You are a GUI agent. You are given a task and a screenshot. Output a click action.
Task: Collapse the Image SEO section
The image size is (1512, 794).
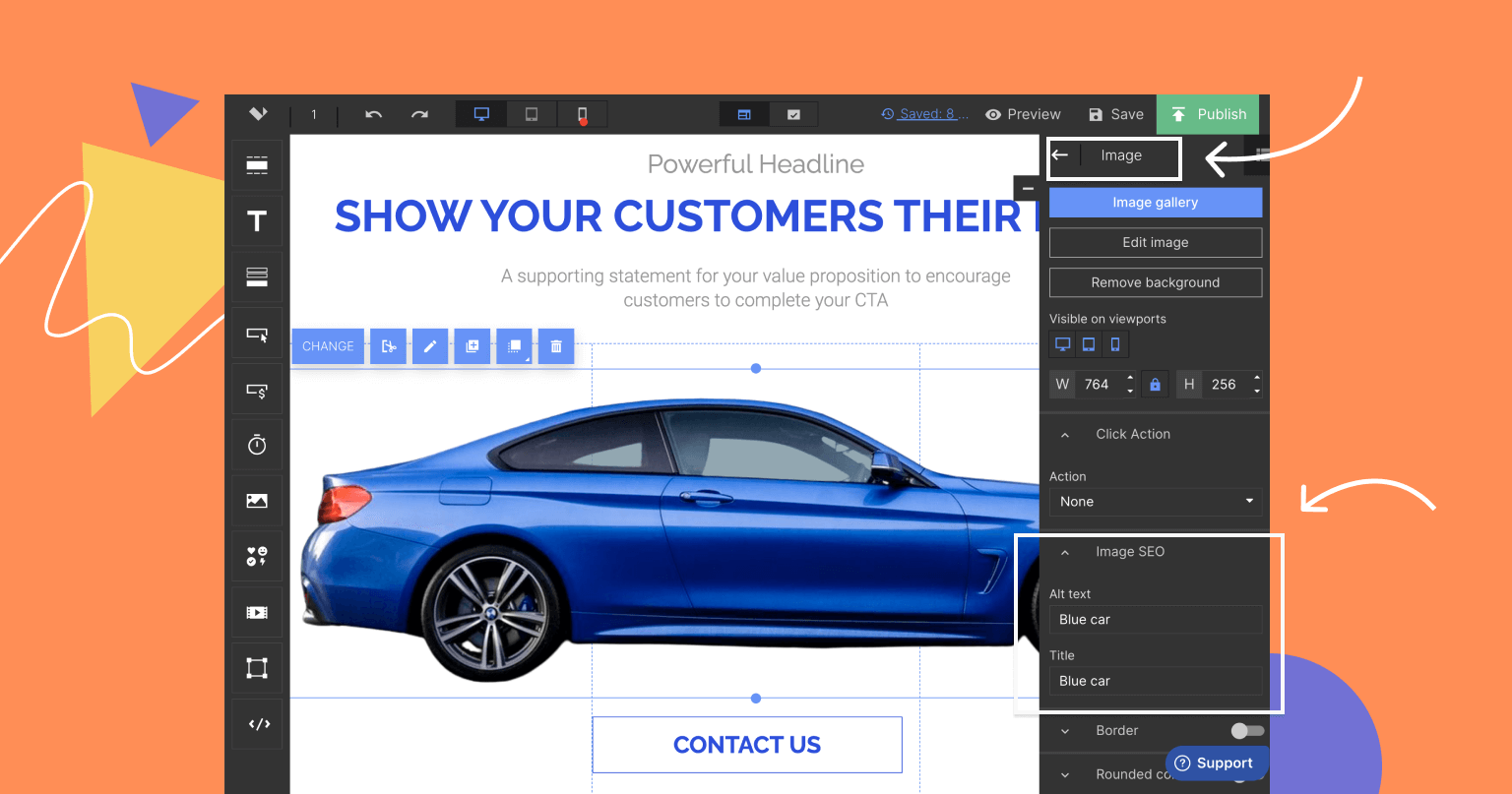click(x=1065, y=552)
